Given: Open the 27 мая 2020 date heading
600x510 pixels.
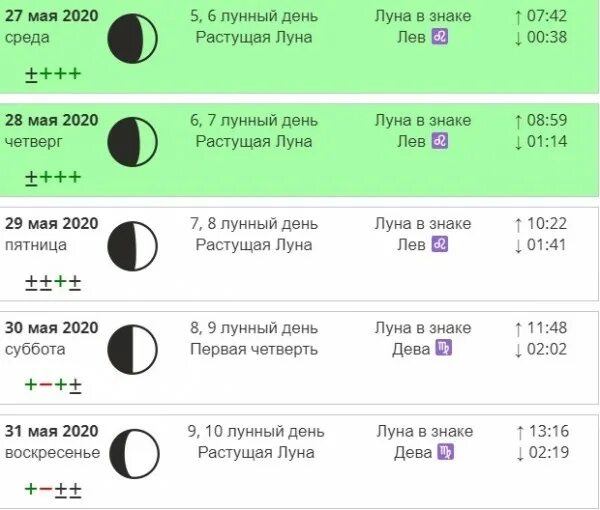Looking at the screenshot, I should pos(52,16).
